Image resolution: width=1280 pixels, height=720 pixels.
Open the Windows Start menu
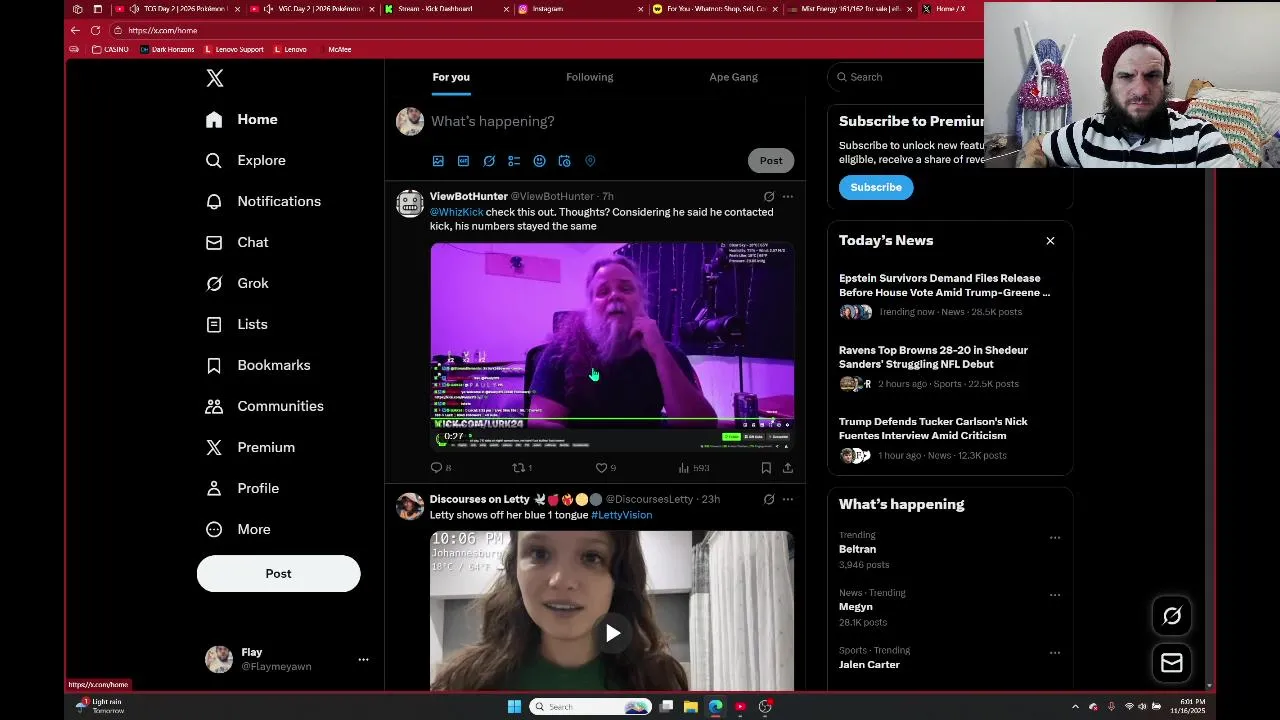tap(514, 707)
